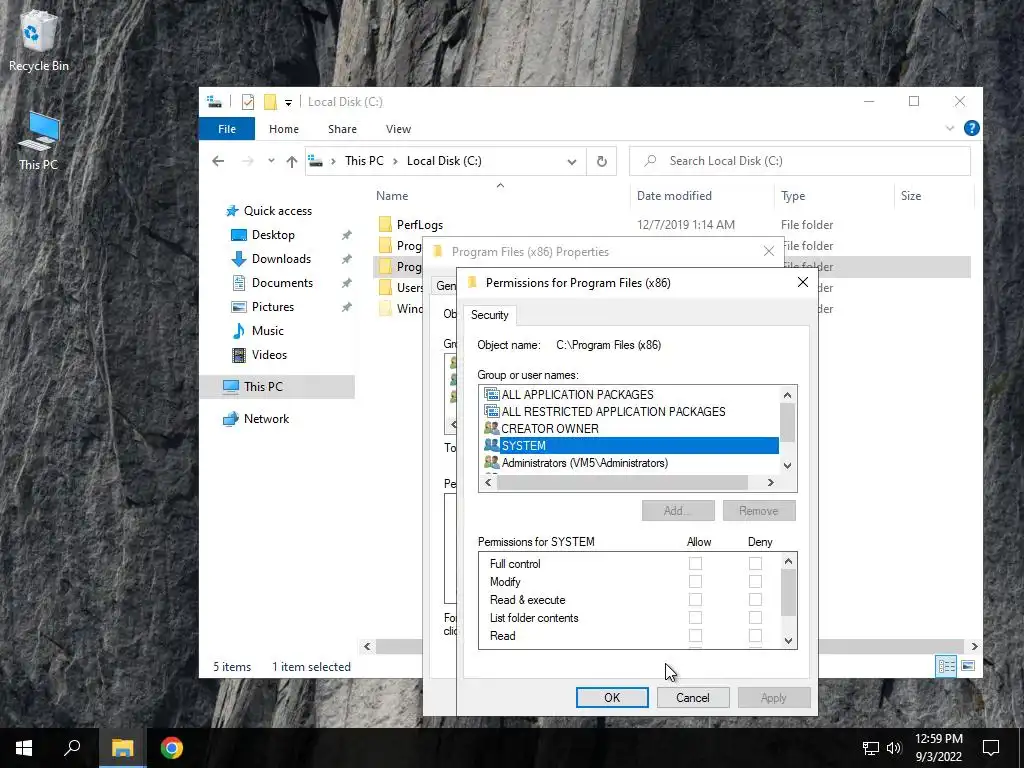Image resolution: width=1024 pixels, height=768 pixels.
Task: Sort by the Size column header
Action: pyautogui.click(x=910, y=196)
